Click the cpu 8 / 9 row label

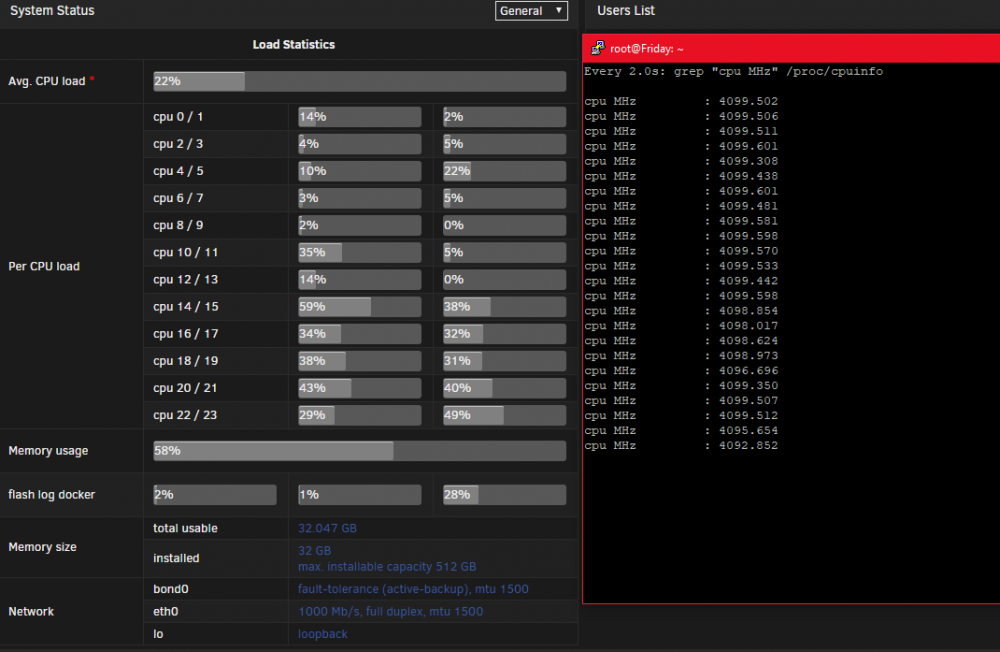178,225
